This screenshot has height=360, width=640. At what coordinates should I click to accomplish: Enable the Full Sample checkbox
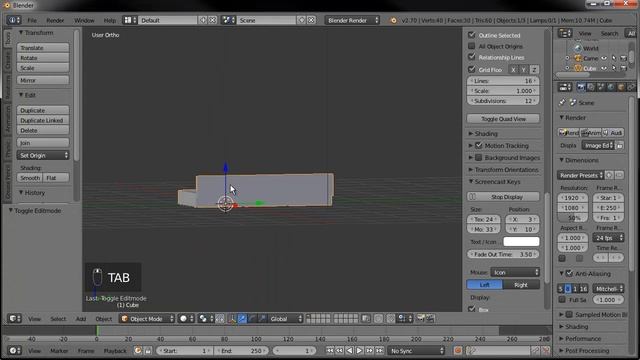tap(562, 300)
